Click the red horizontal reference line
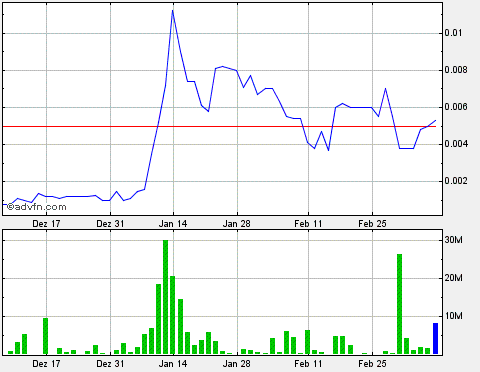Screen dimensions: 480x372 (x=219, y=126)
